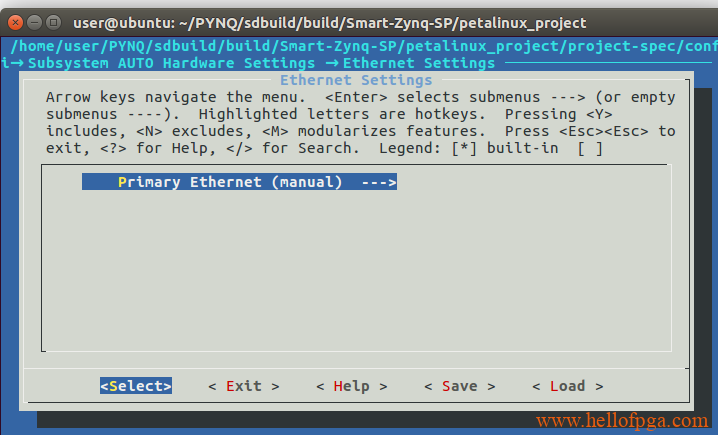The height and width of the screenshot is (435, 718).
Task: Maximize the terminal window
Action: pyautogui.click(x=54, y=22)
